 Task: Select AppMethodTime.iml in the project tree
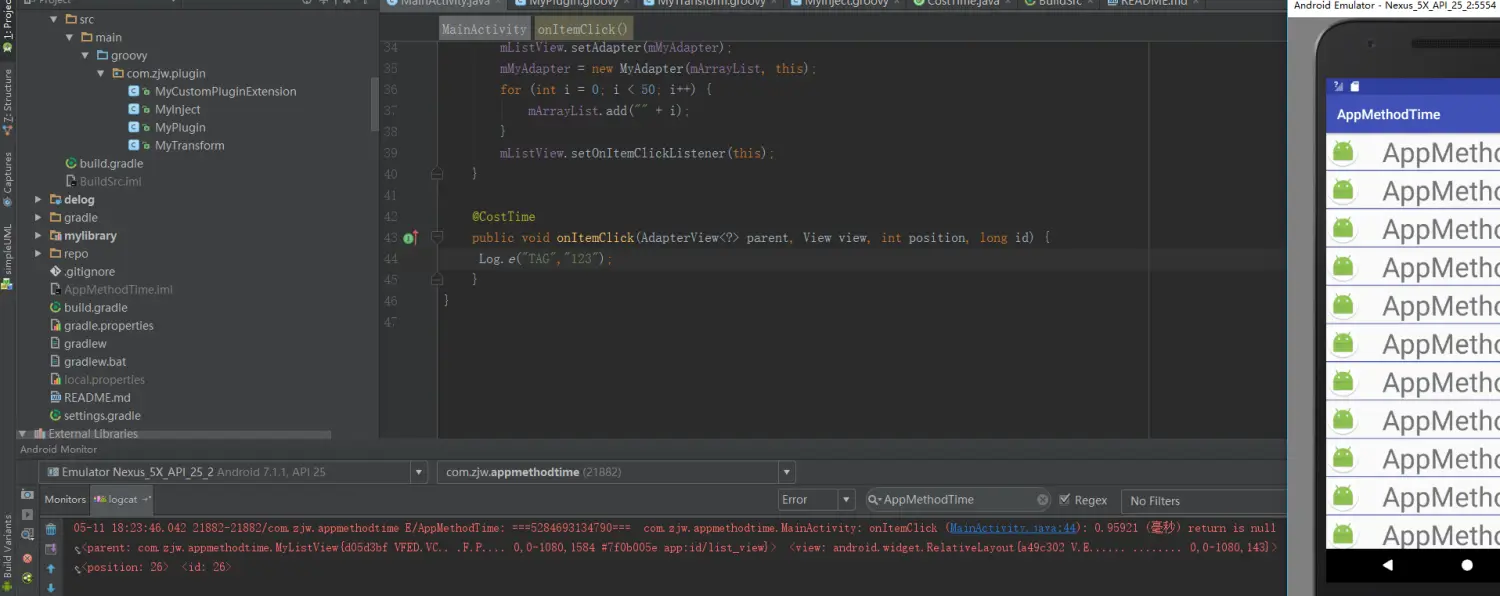(118, 289)
